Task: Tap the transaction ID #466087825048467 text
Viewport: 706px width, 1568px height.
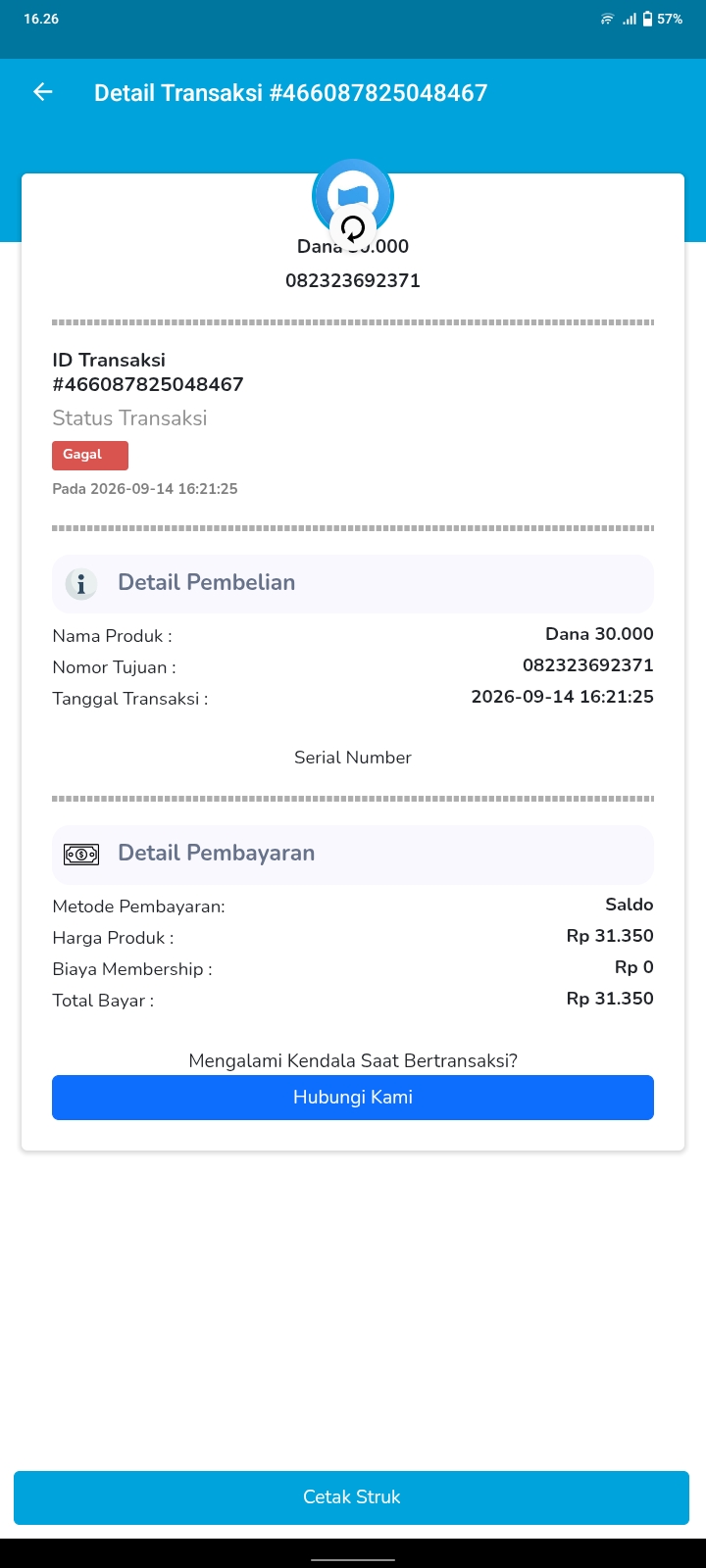Action: (x=148, y=384)
